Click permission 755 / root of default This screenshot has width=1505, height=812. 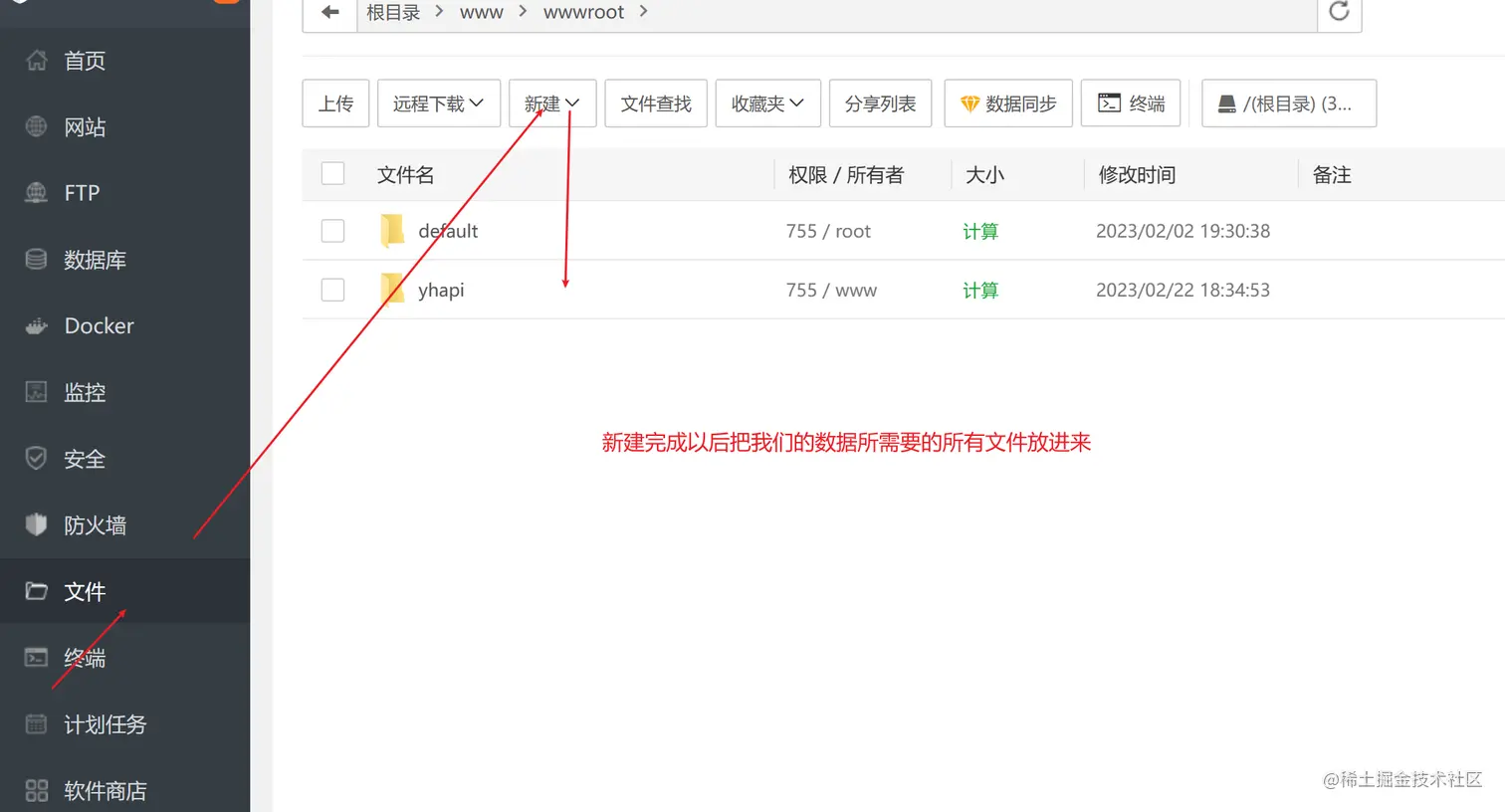pyautogui.click(x=828, y=231)
